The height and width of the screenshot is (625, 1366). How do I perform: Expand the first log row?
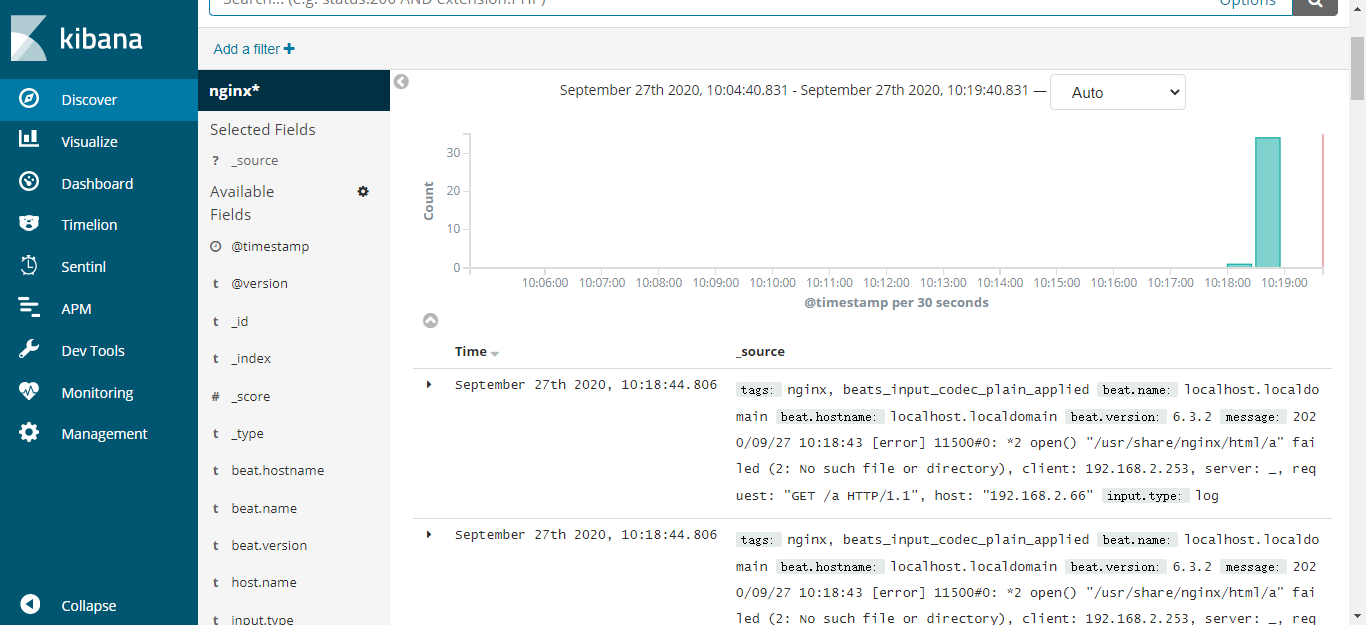[429, 385]
